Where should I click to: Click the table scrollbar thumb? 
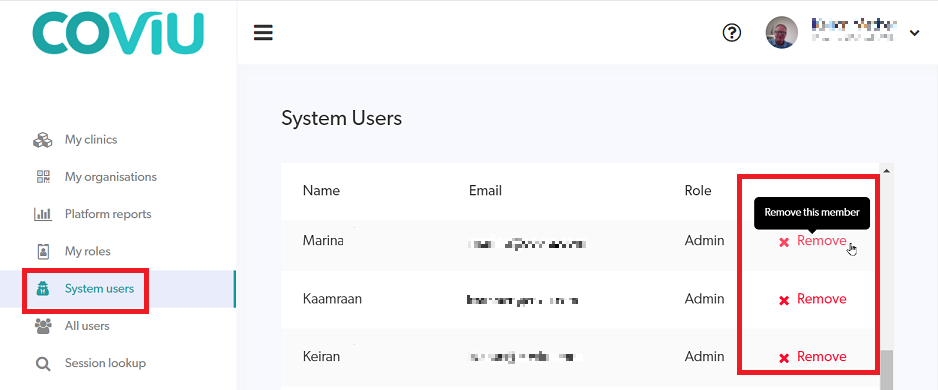click(886, 370)
